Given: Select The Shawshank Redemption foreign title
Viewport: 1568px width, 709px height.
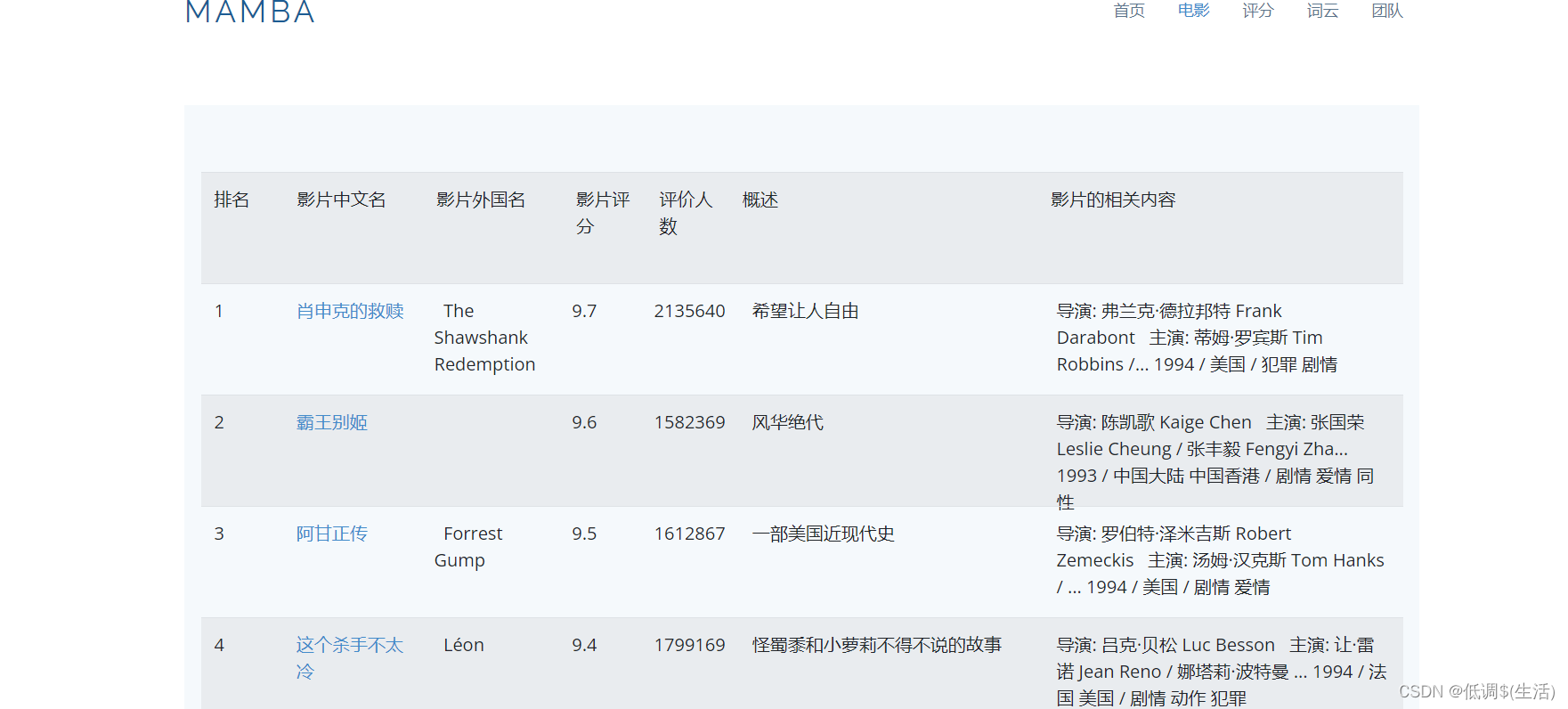Looking at the screenshot, I should [484, 338].
